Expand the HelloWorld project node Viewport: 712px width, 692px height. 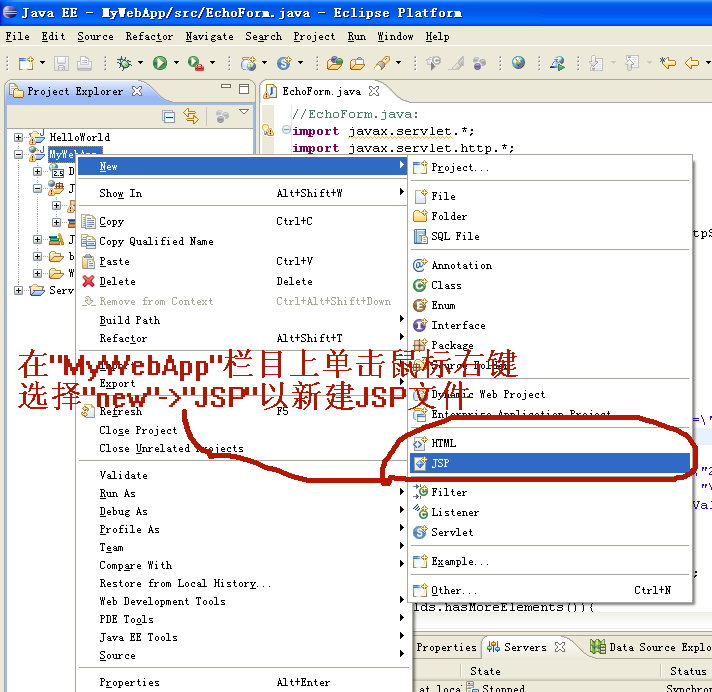pyautogui.click(x=18, y=137)
